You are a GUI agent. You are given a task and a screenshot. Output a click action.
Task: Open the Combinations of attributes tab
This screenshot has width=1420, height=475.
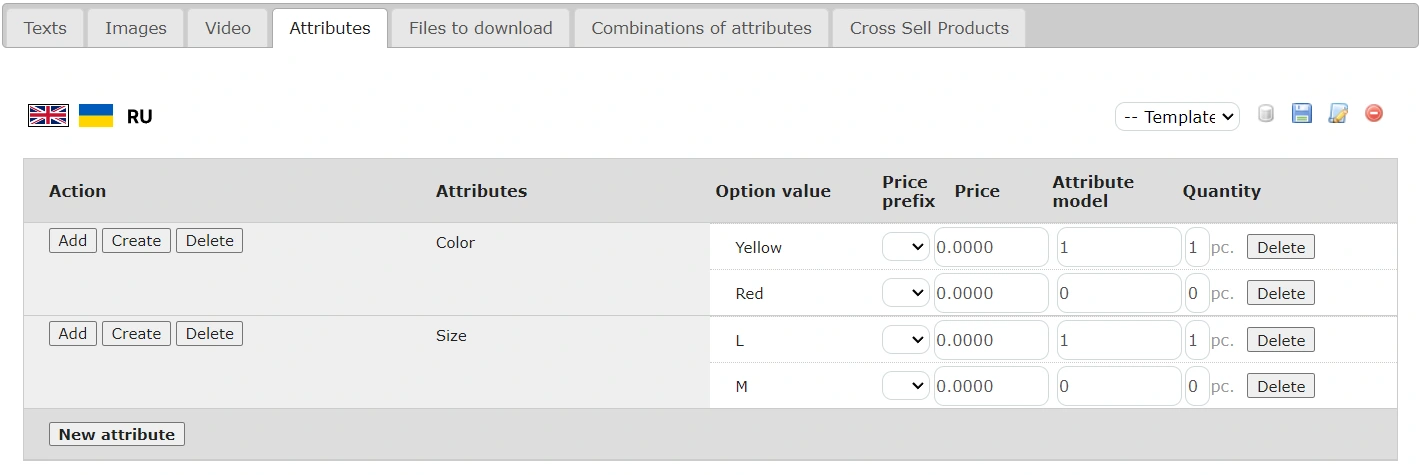[701, 28]
